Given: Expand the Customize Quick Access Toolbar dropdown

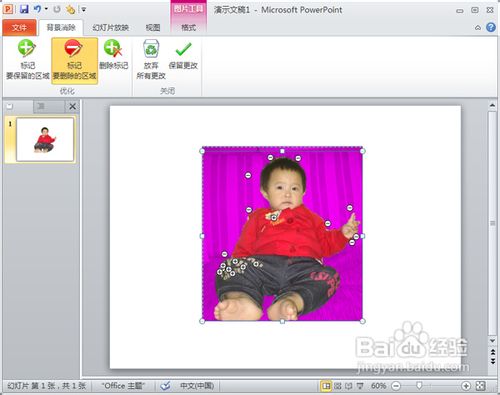Looking at the screenshot, I should 84,10.
